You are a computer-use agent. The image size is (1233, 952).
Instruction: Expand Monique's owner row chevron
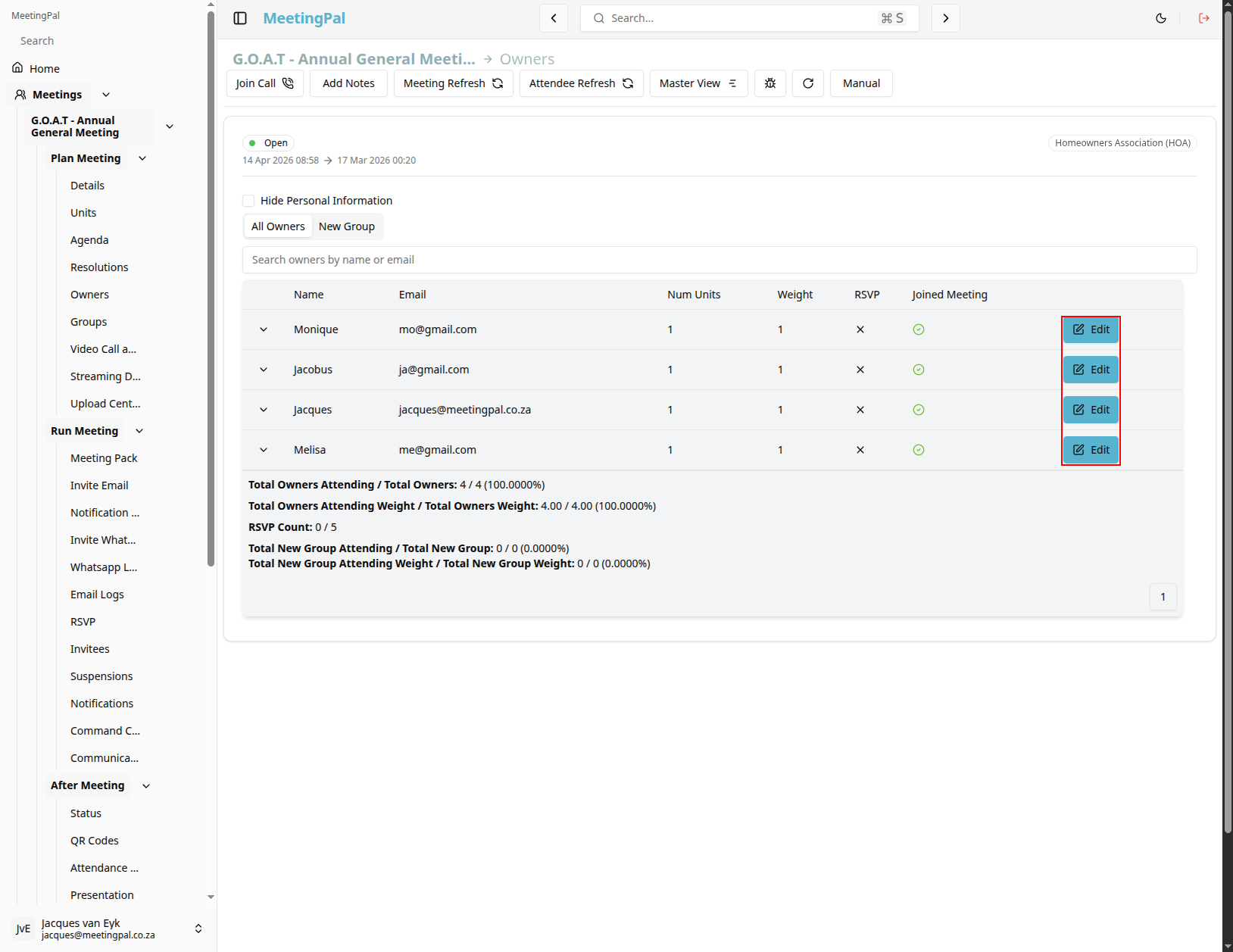[x=264, y=329]
